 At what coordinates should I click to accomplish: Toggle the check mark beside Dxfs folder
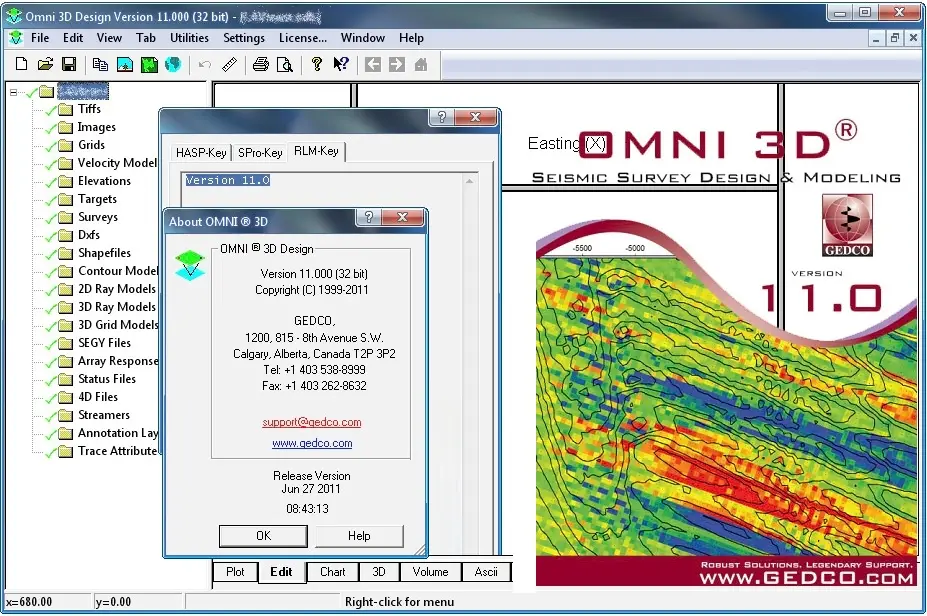click(x=51, y=236)
